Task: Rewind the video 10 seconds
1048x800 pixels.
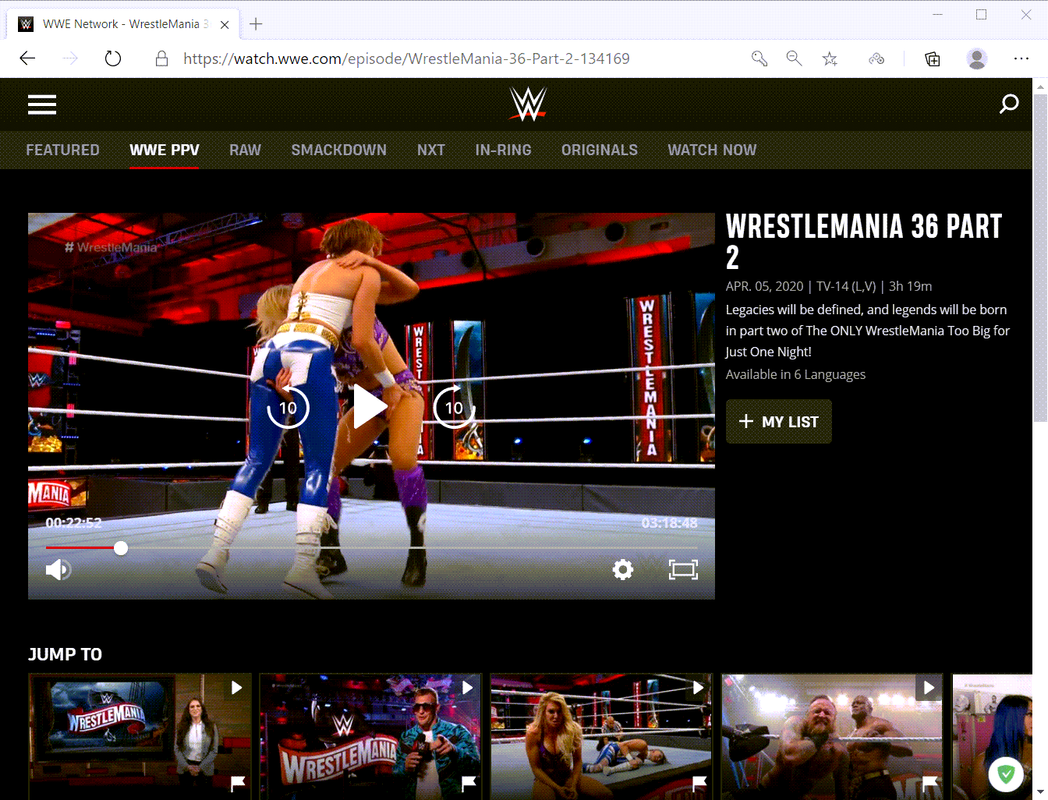Action: 287,406
